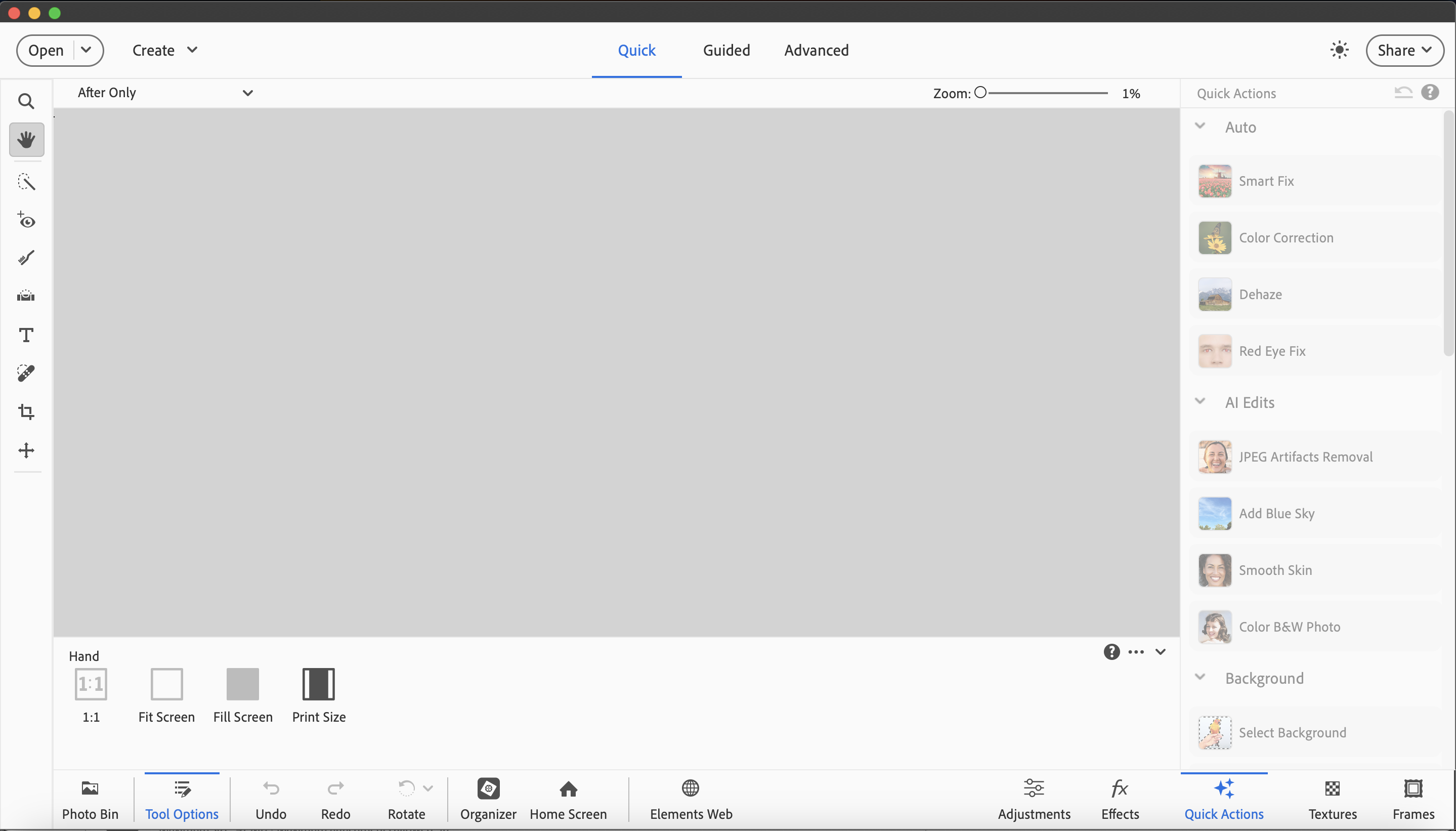Switch to the Advanced tab

point(817,50)
